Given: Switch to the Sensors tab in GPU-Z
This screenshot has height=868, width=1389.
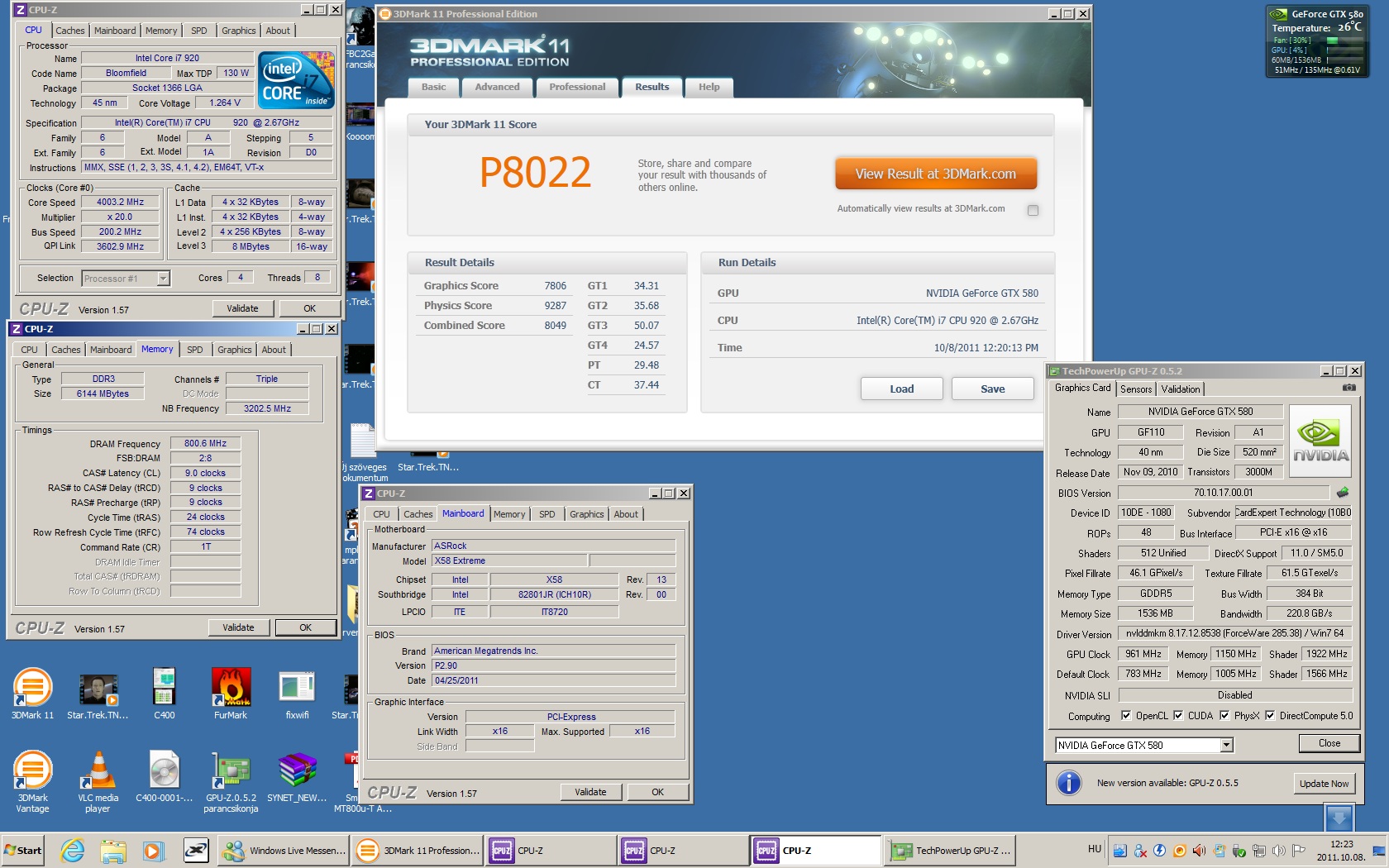Looking at the screenshot, I should [1136, 389].
